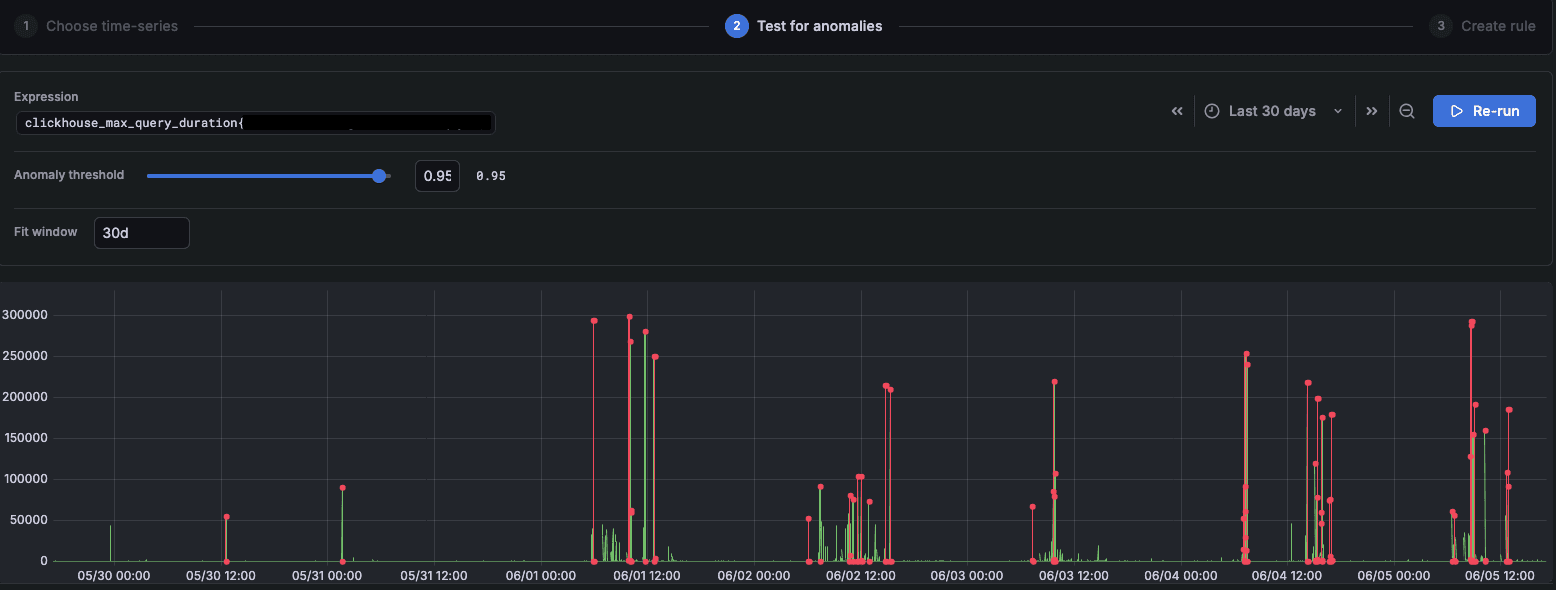Screen dimensions: 1556x590
Task: Click the Fit window label
Action: point(45,232)
